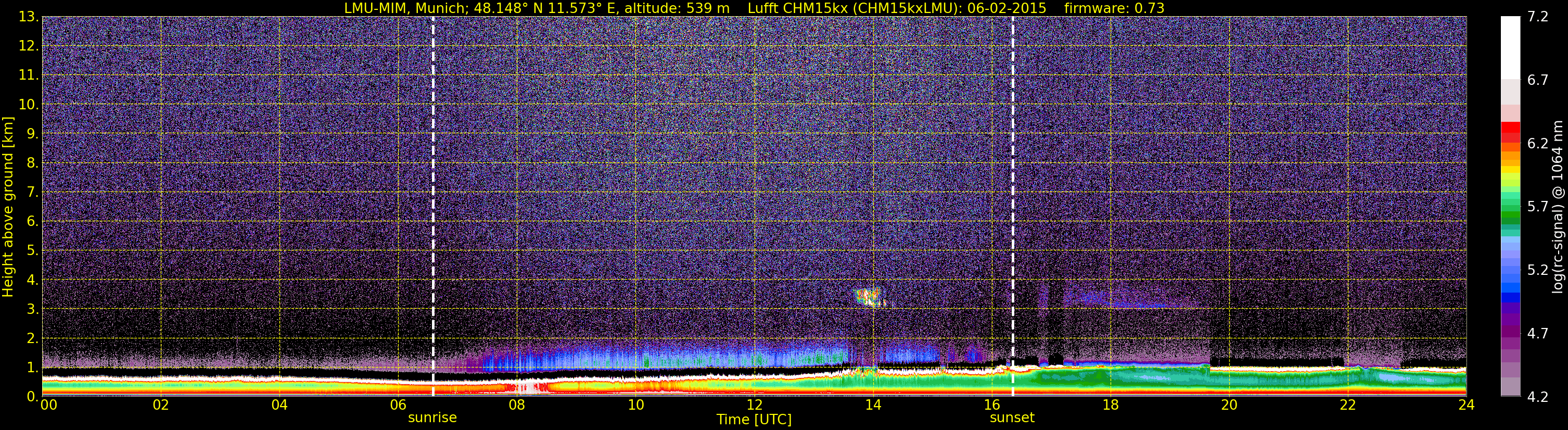1568x430 pixels.
Task: Click the time axis tick "02"
Action: pos(160,405)
